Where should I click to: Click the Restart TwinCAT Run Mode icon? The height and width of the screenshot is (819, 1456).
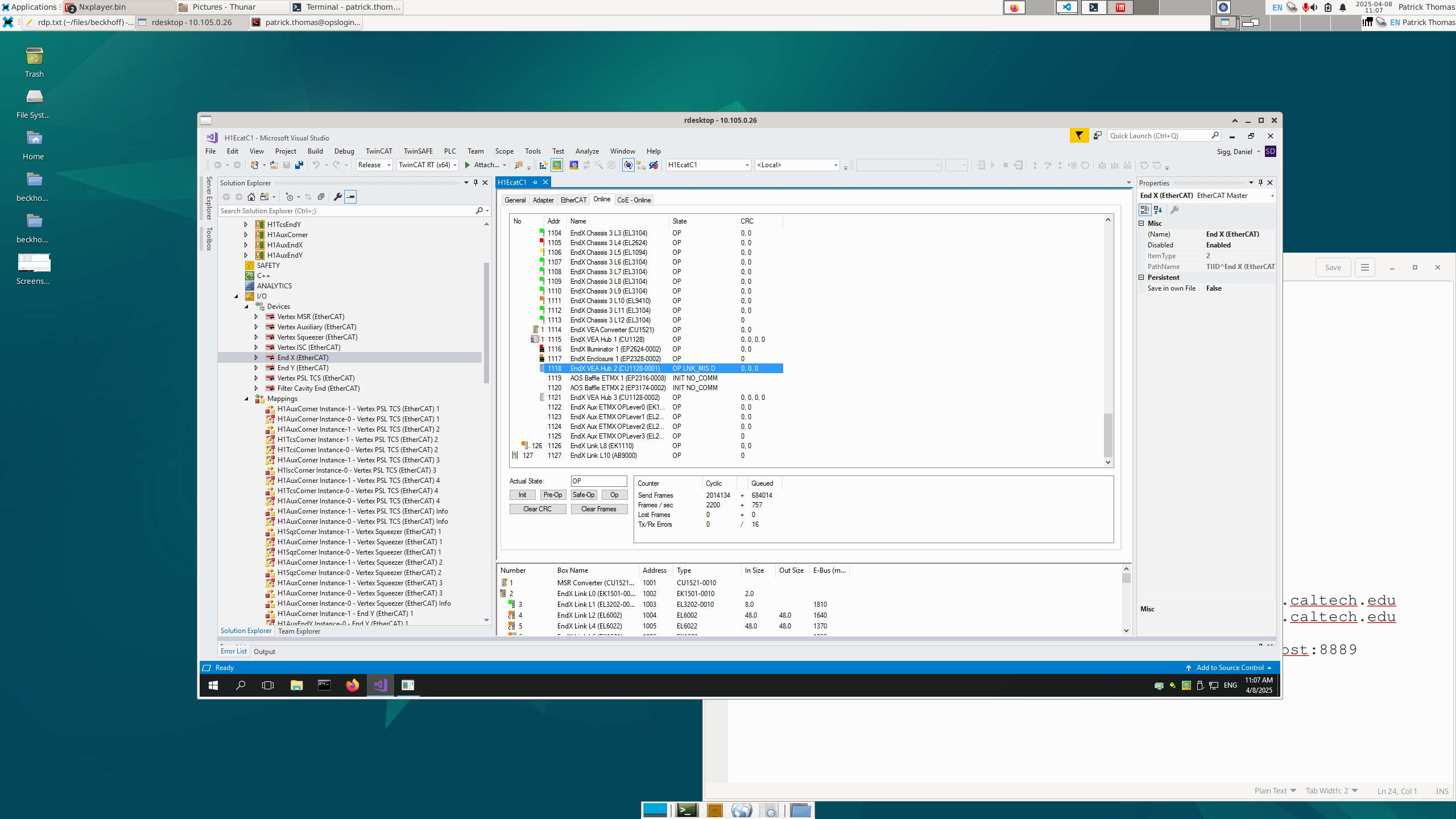[x=557, y=165]
